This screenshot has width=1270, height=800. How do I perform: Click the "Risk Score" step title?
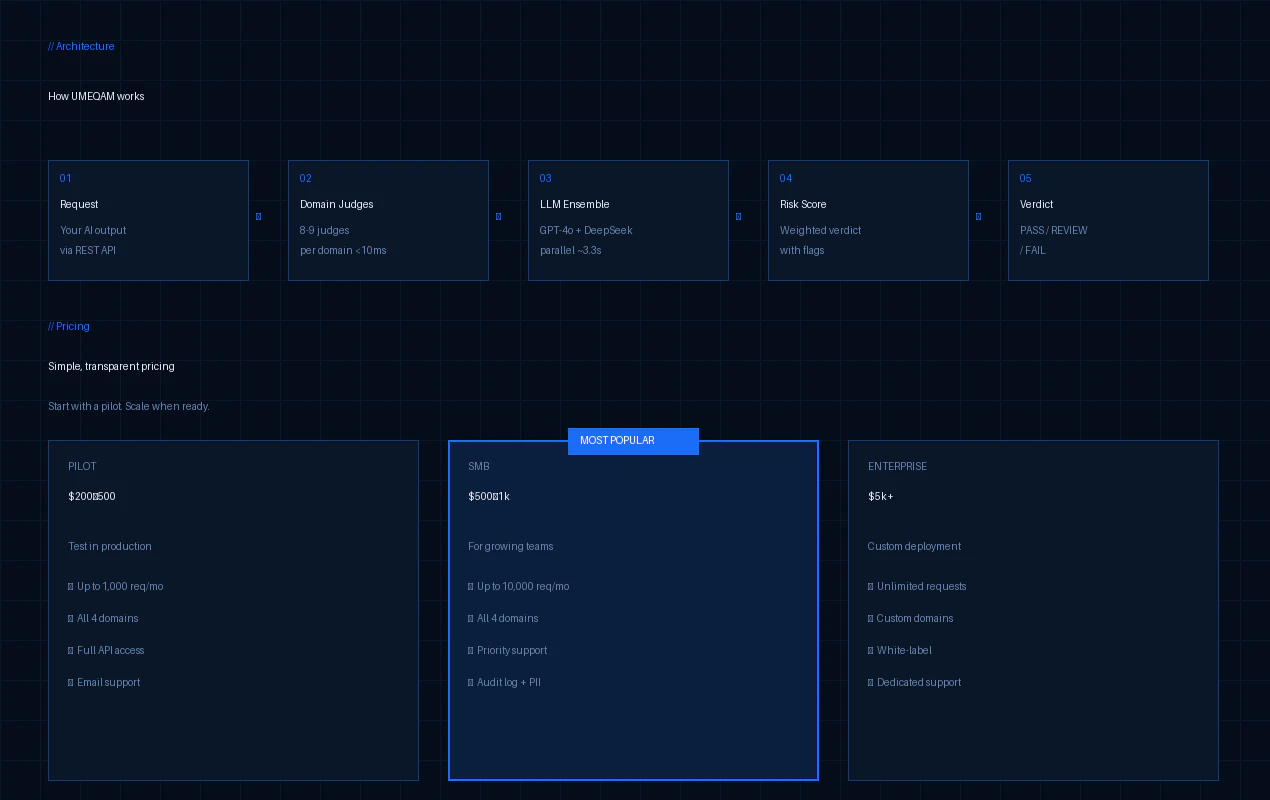tap(803, 204)
